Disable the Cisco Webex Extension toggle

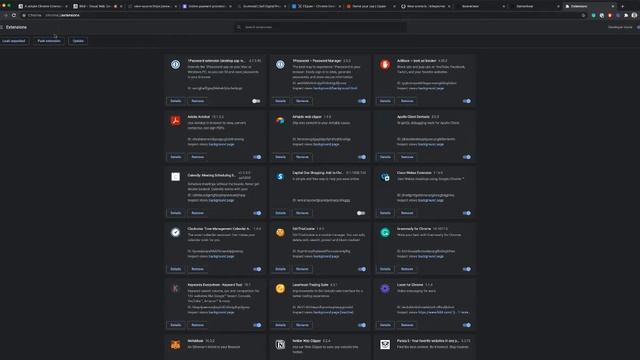click(467, 213)
